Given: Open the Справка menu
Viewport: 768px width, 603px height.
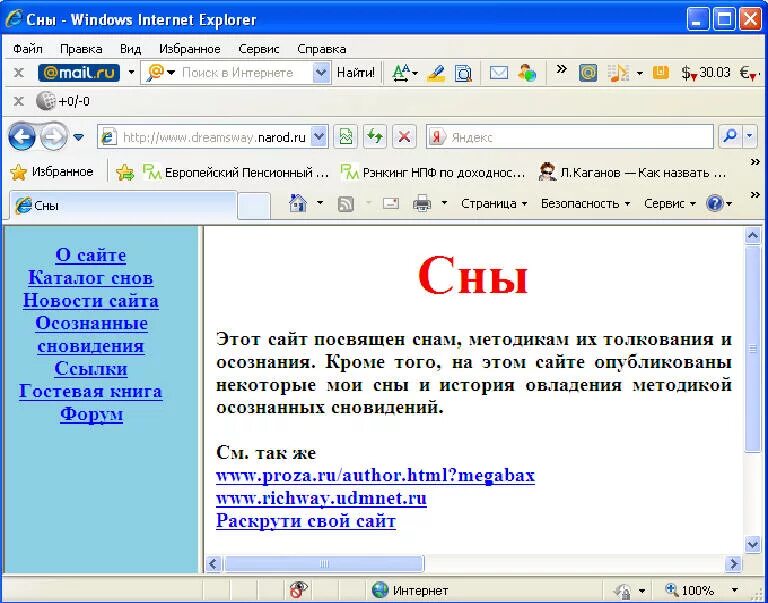Looking at the screenshot, I should pyautogui.click(x=321, y=49).
